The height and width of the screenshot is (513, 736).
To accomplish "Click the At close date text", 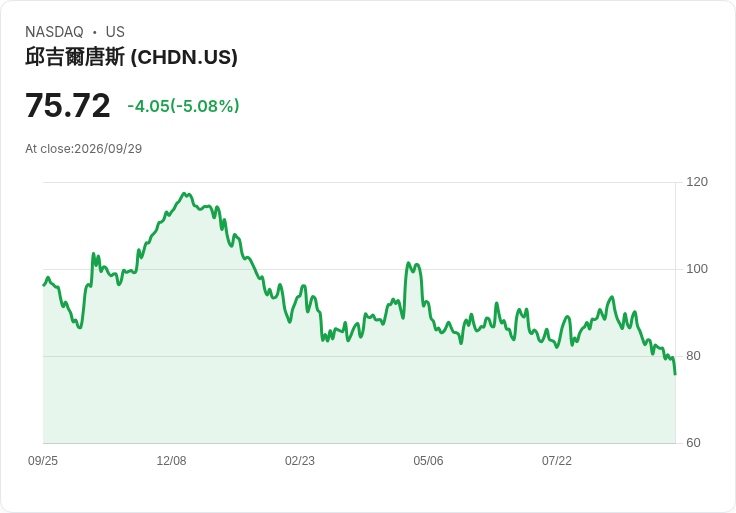I will pyautogui.click(x=84, y=149).
